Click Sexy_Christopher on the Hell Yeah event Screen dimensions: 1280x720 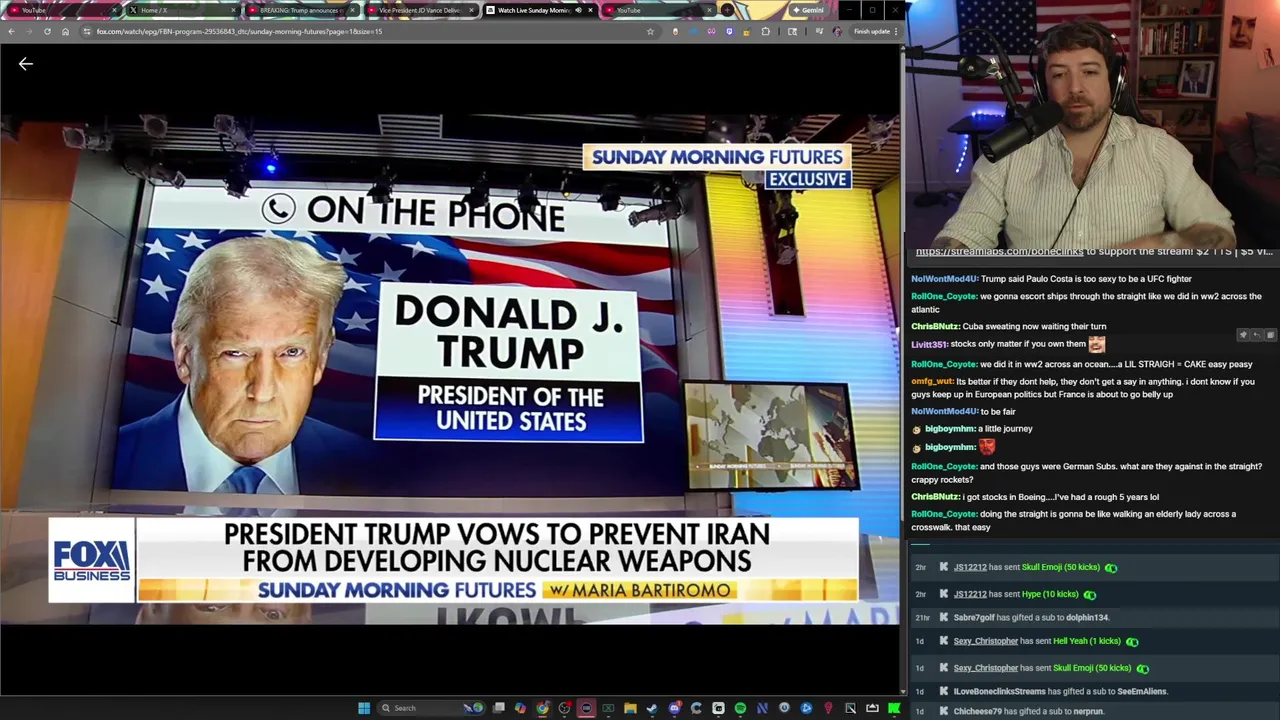(x=985, y=641)
